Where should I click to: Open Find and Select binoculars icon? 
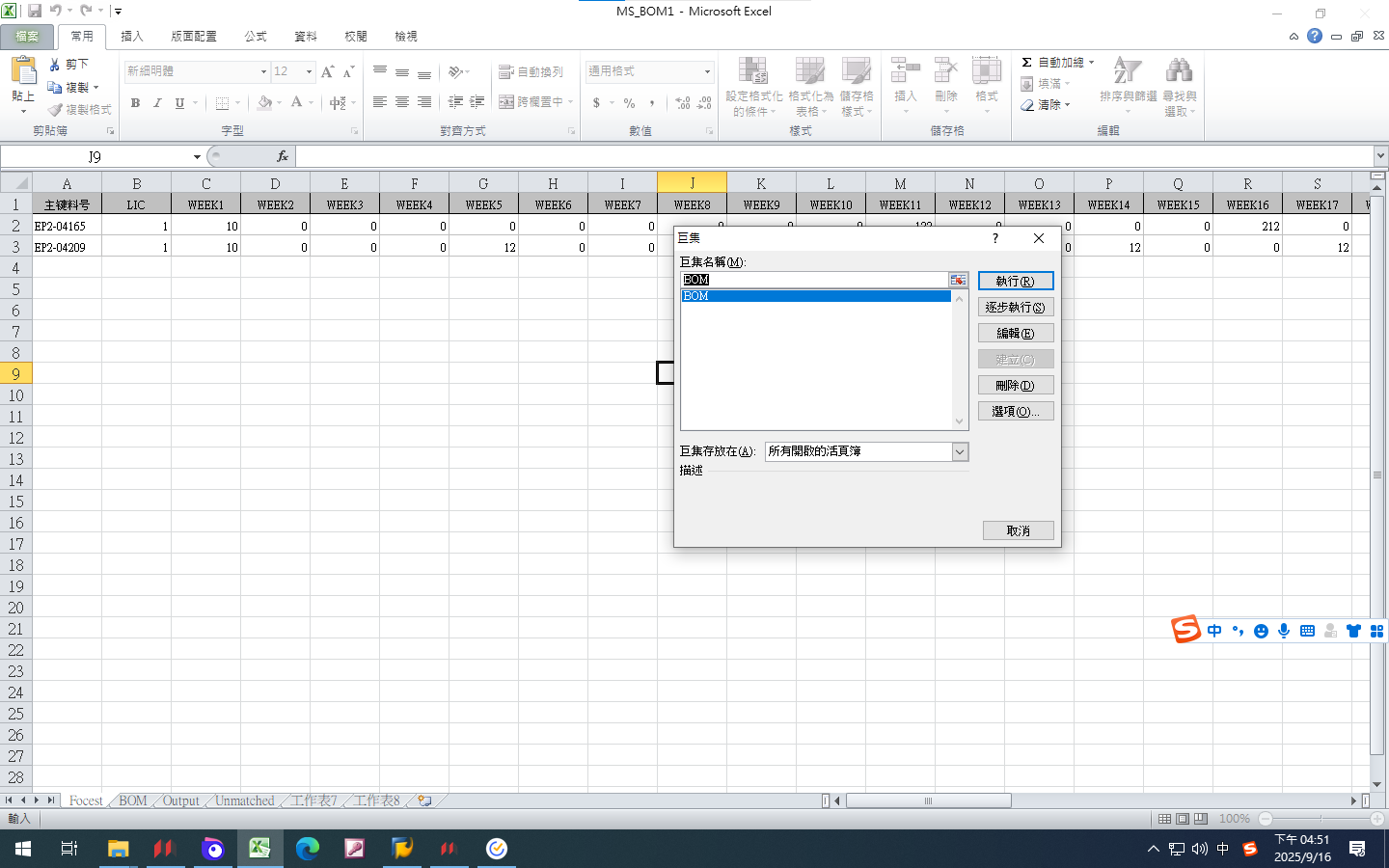point(1179,73)
